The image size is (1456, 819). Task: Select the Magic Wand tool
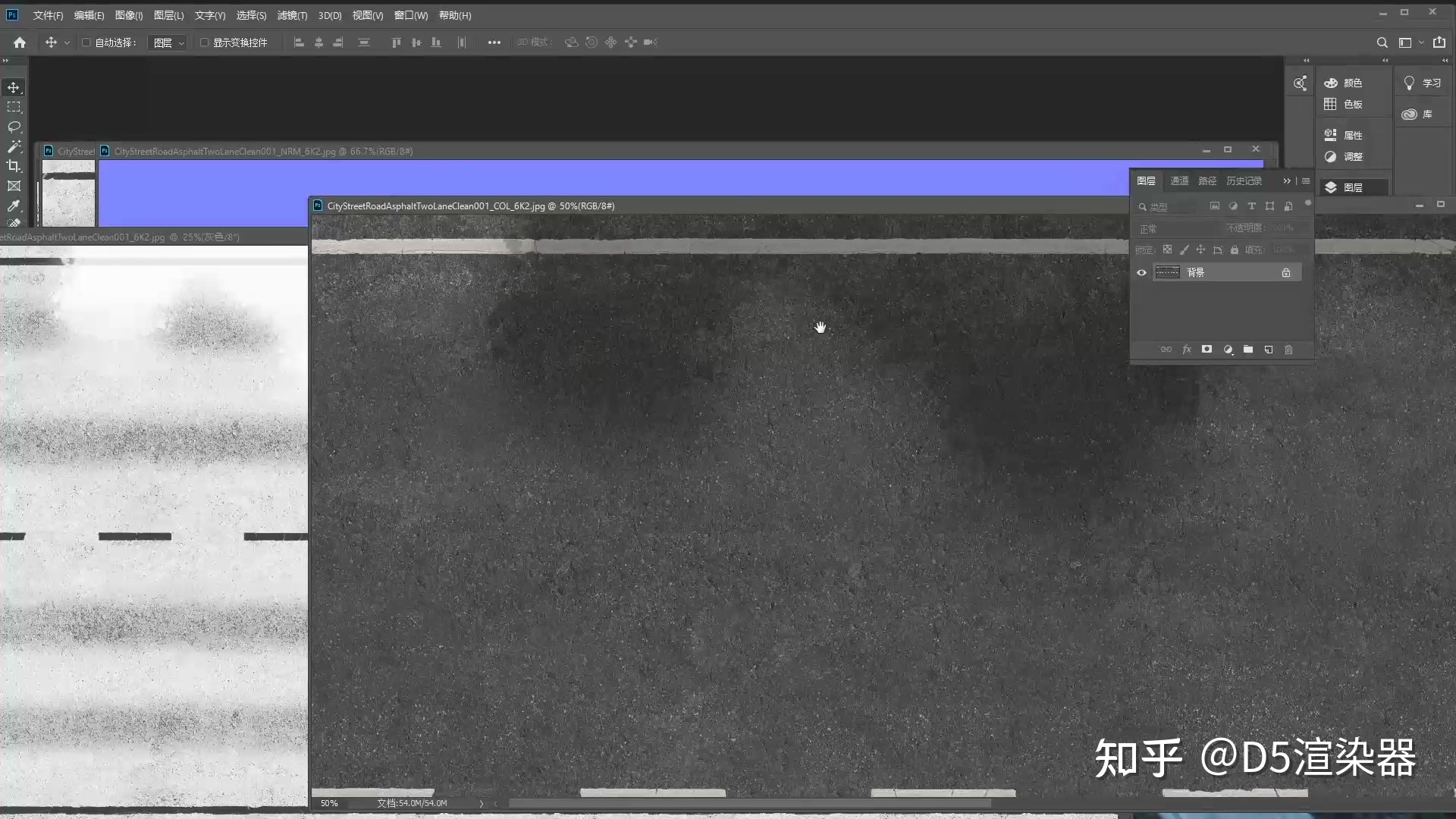(x=14, y=146)
